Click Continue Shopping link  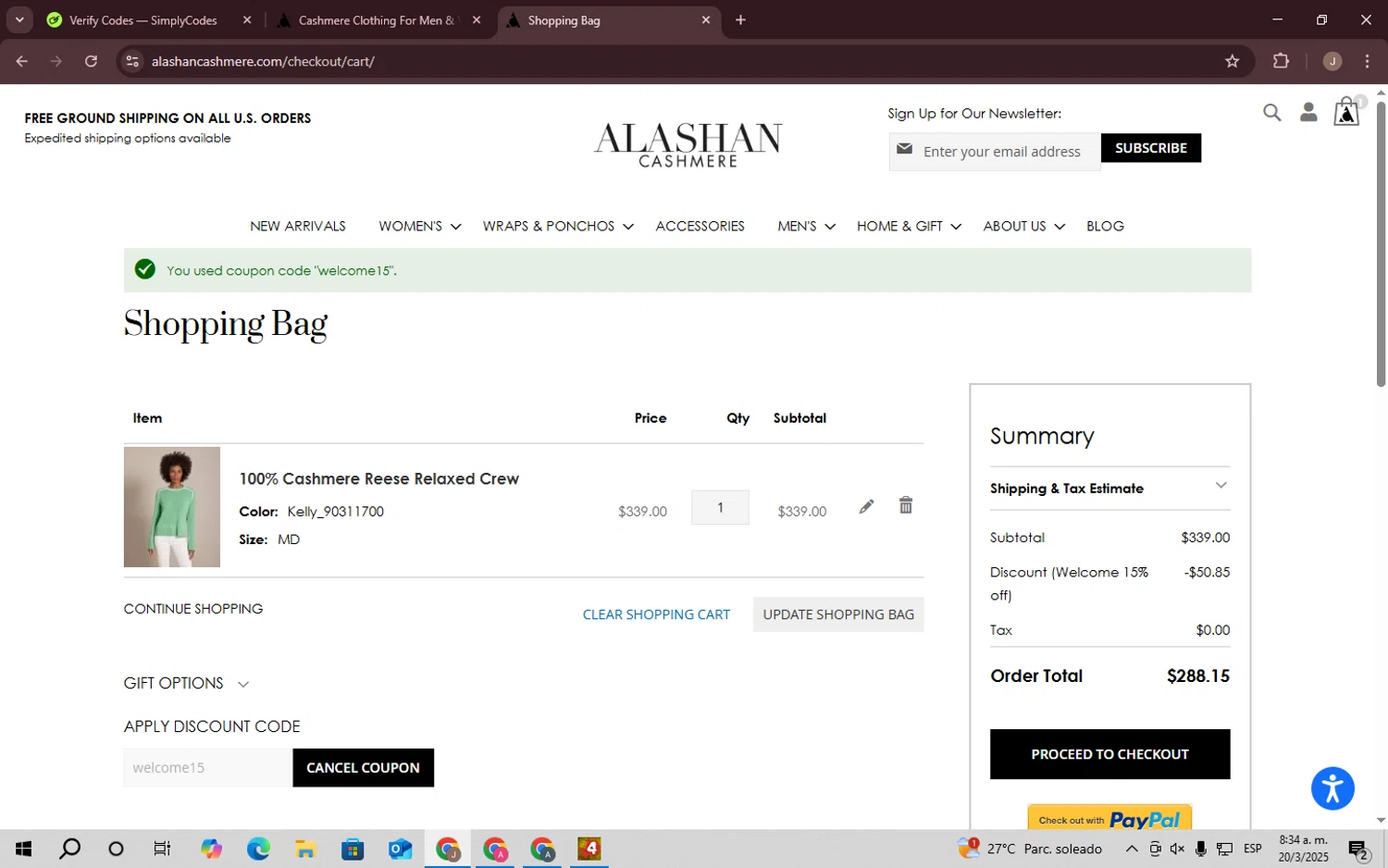pyautogui.click(x=193, y=608)
